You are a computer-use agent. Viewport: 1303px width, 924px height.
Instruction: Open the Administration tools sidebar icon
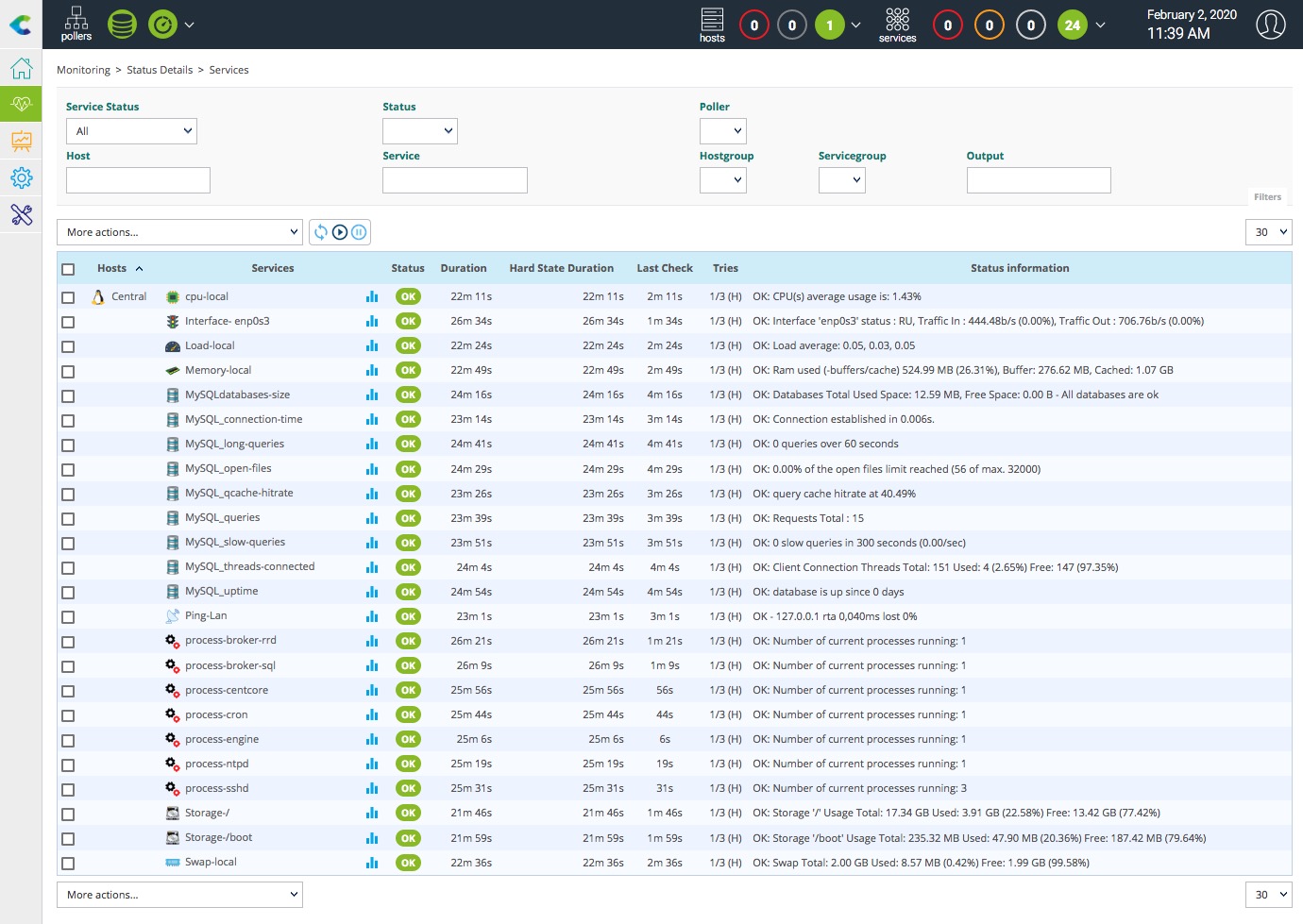(x=21, y=215)
